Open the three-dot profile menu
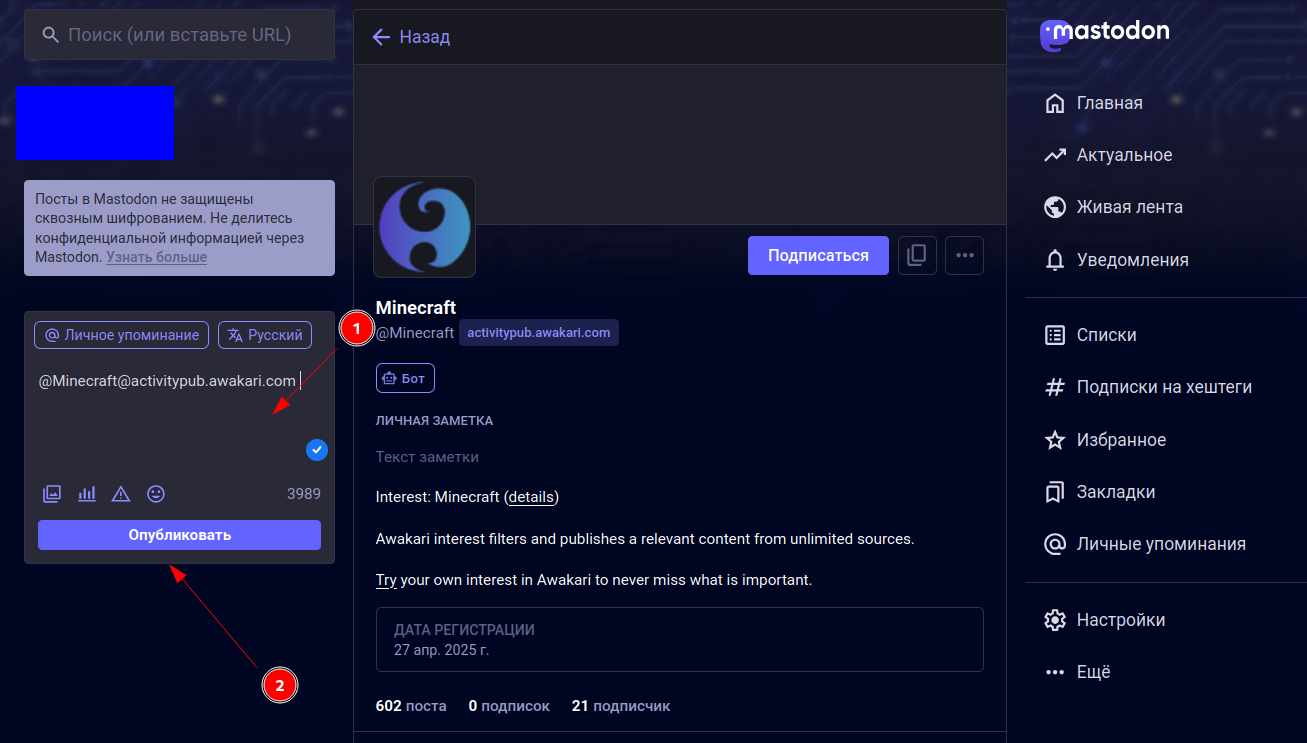 click(964, 255)
